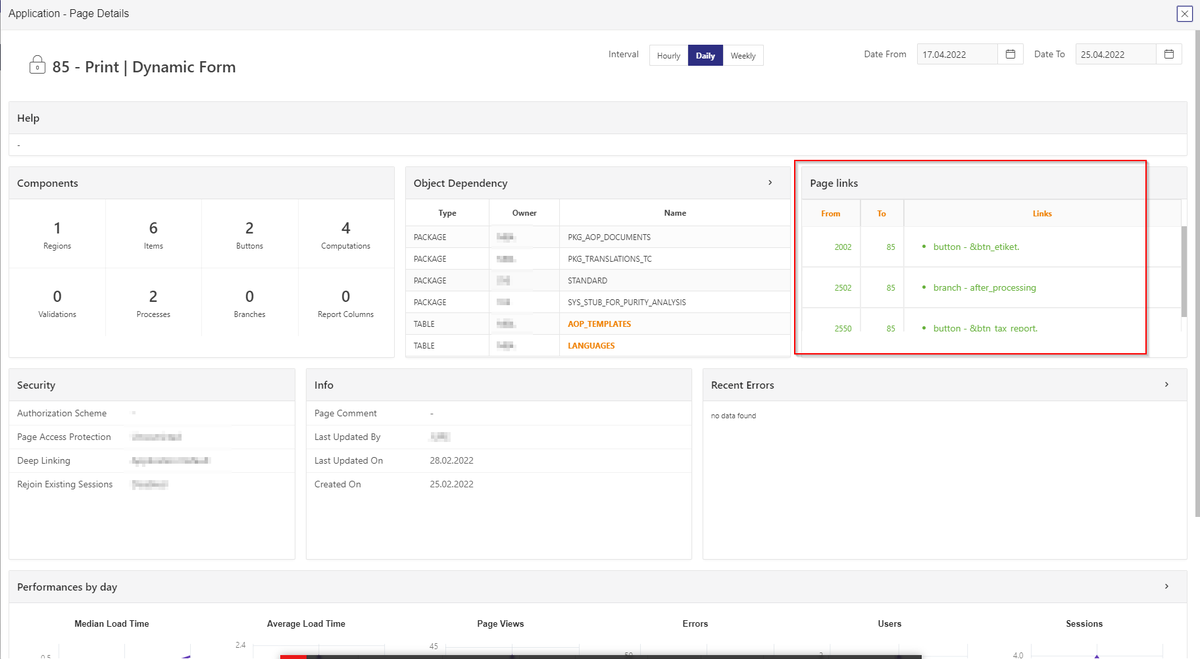1200x659 pixels.
Task: Click the Branches count tile
Action: (x=249, y=303)
